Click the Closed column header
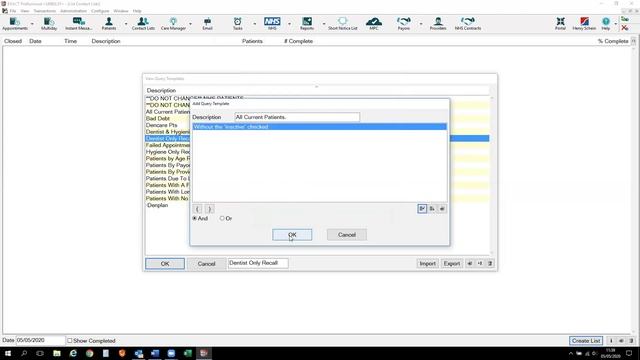640x360 pixels. click(x=13, y=41)
